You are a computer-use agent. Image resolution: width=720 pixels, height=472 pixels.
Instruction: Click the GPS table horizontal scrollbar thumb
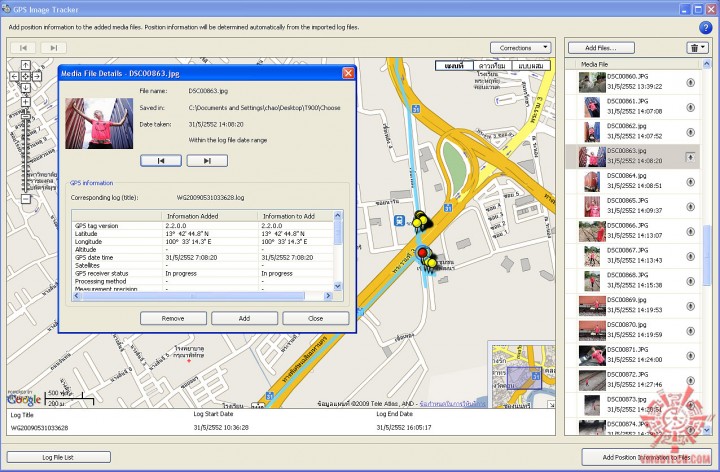pyautogui.click(x=193, y=296)
